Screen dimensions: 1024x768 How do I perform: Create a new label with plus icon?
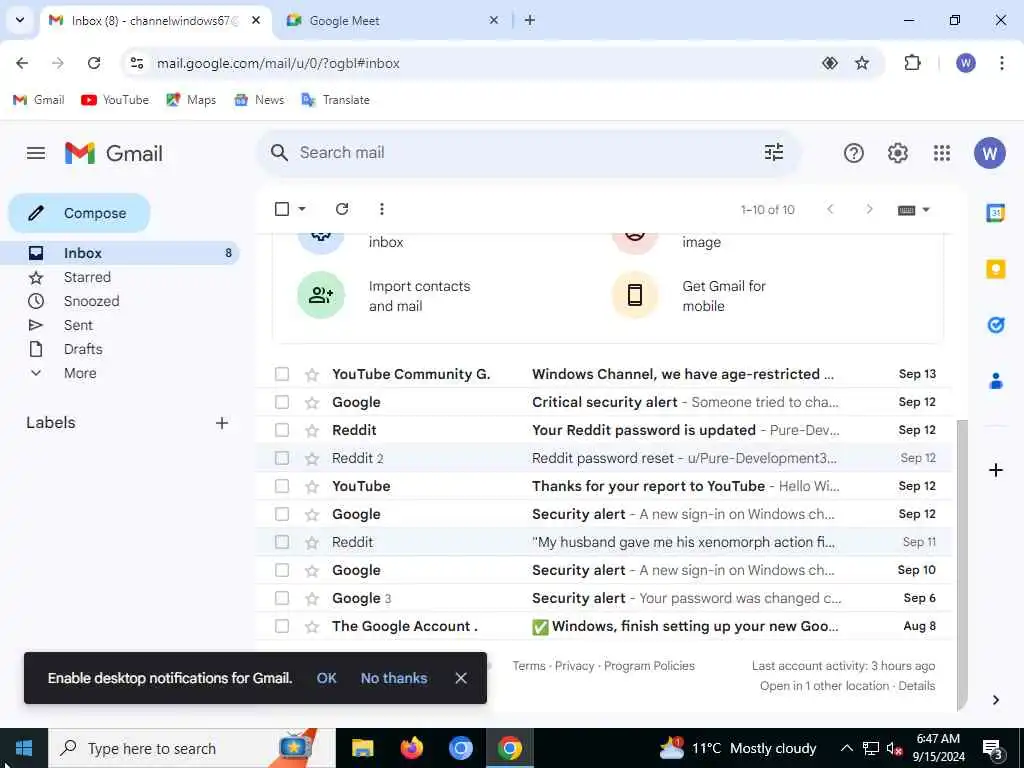(x=222, y=423)
